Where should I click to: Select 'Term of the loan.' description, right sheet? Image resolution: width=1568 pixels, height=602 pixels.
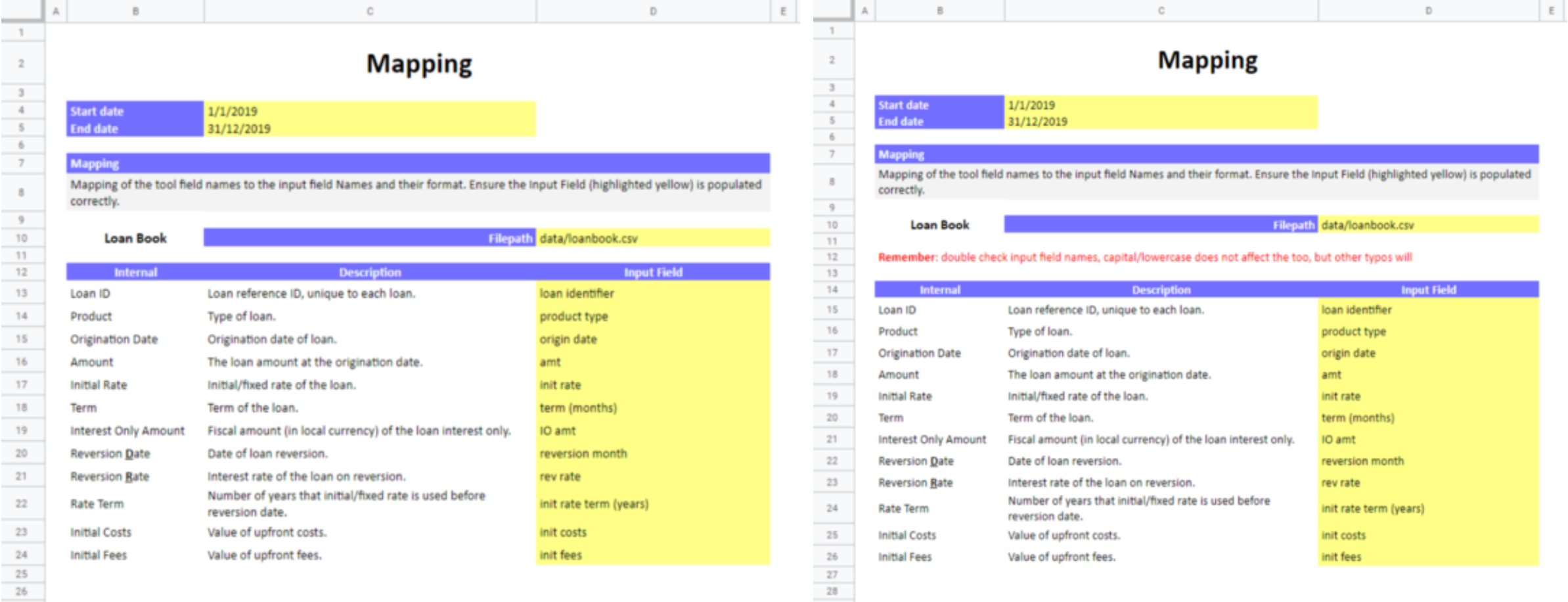[x=1050, y=417]
